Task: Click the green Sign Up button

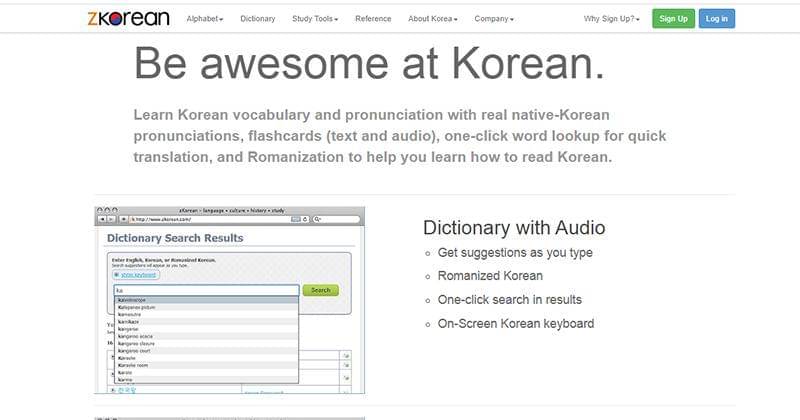Action: pos(673,18)
